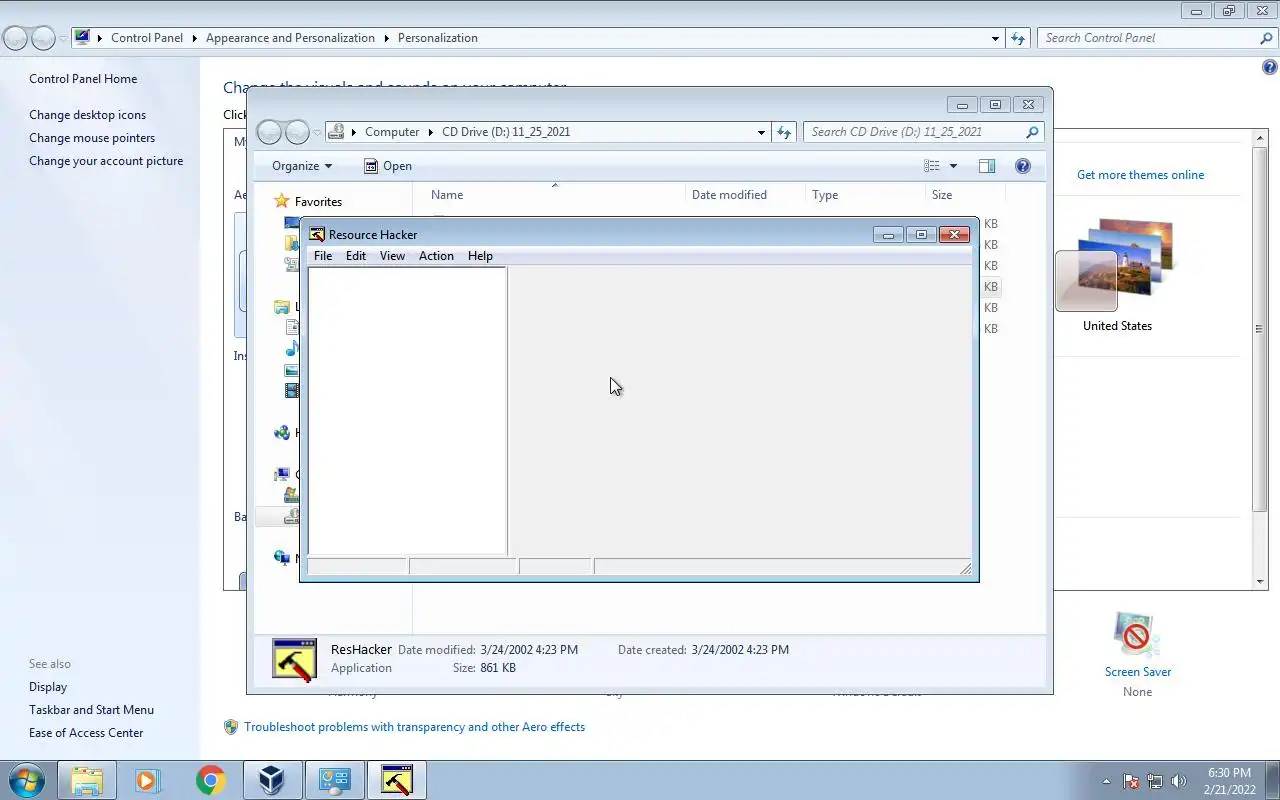Viewport: 1280px width, 800px height.
Task: Open the volume speaker tray icon
Action: [x=1179, y=781]
